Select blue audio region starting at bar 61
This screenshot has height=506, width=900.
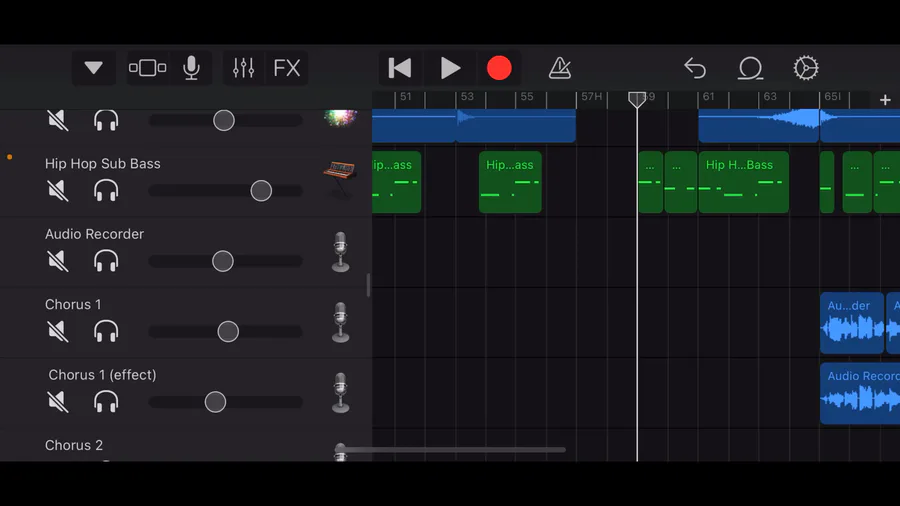pos(758,125)
